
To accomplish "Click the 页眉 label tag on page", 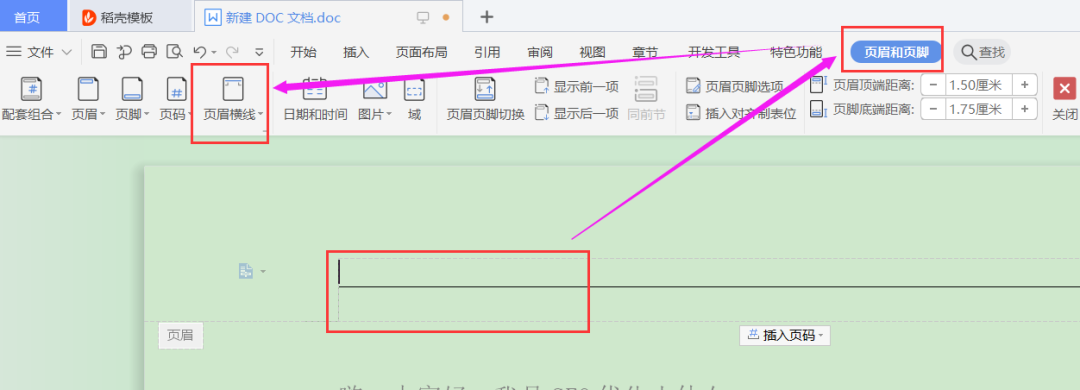I will [x=180, y=336].
